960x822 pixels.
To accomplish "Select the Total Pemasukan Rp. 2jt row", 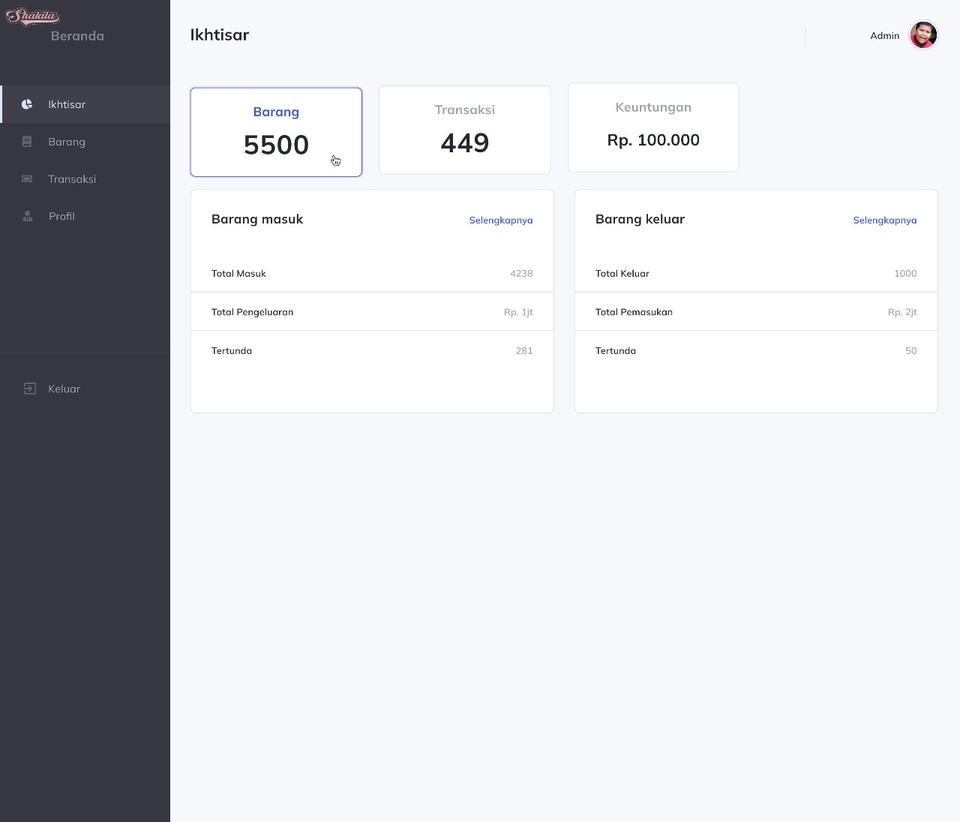I will [x=755, y=311].
